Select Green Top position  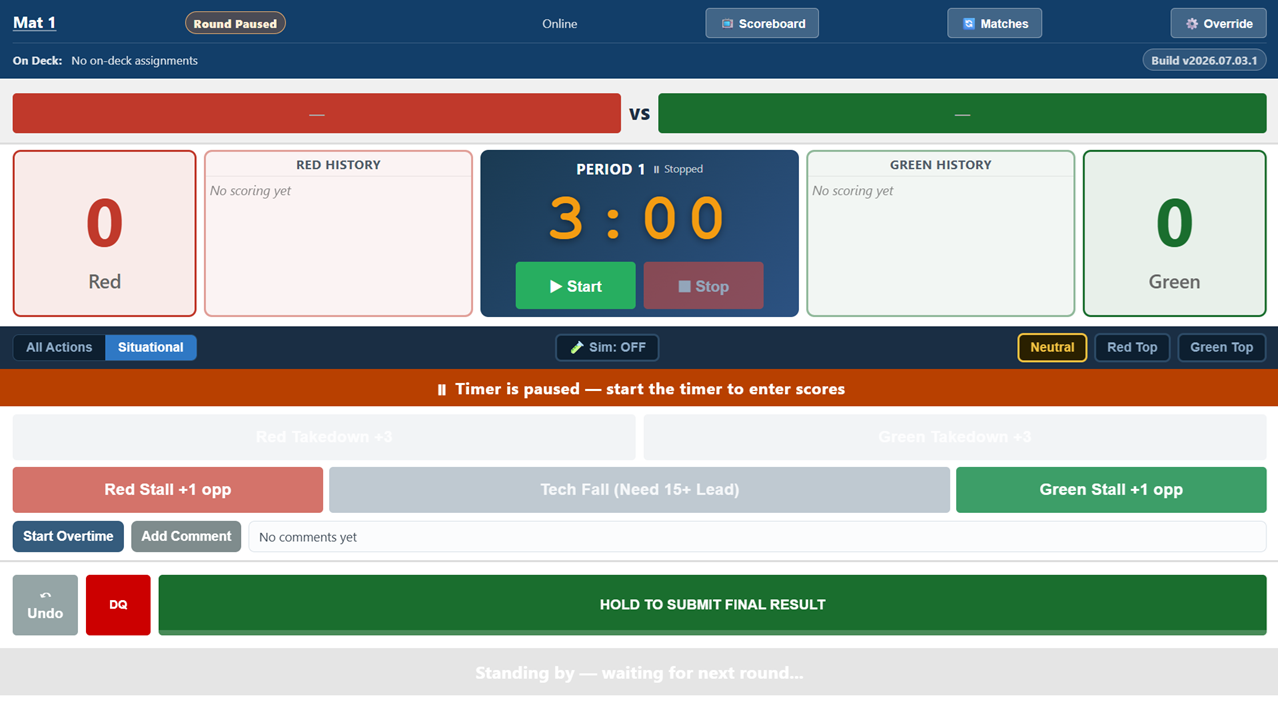point(1221,347)
